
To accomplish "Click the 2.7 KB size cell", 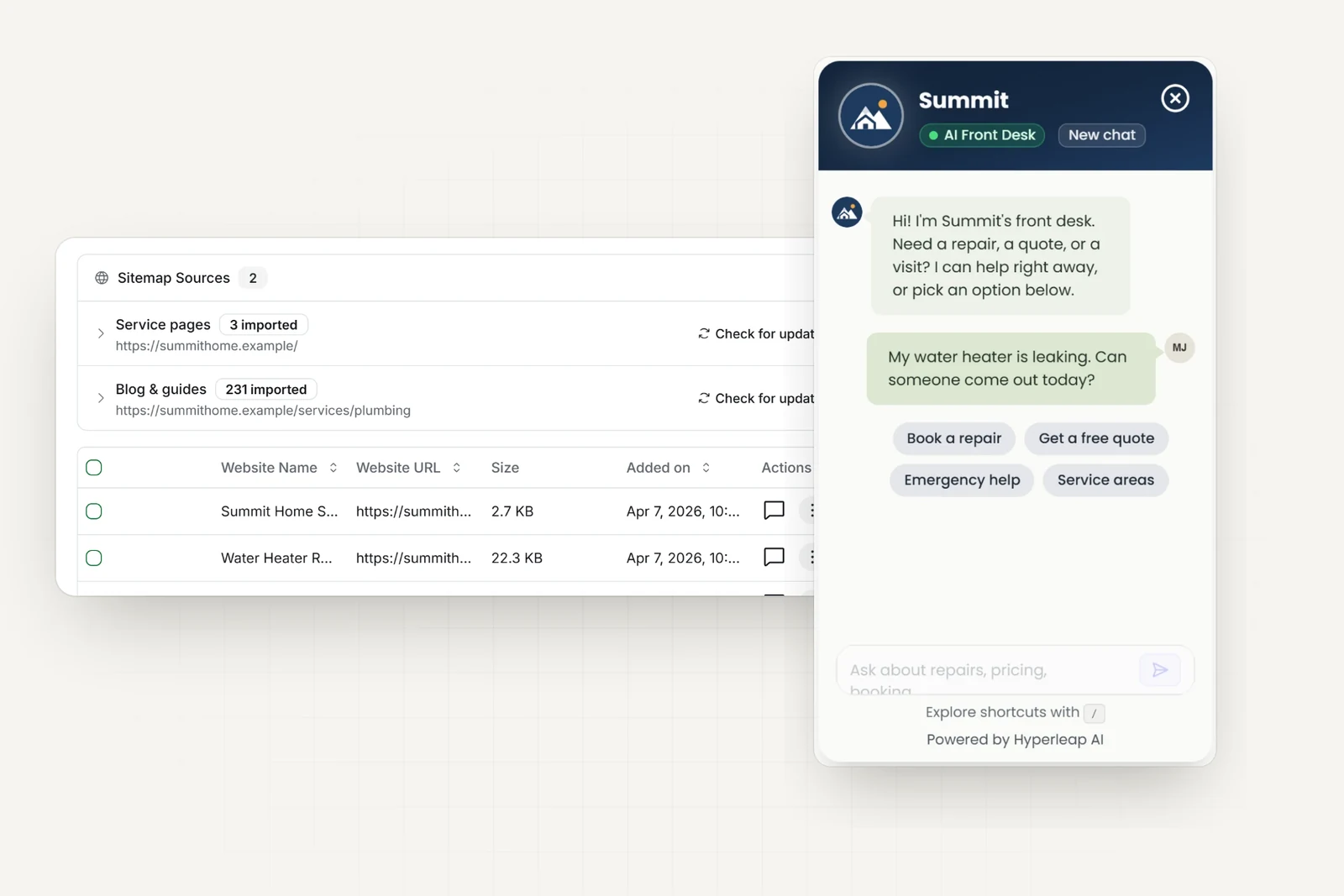I will tap(512, 511).
